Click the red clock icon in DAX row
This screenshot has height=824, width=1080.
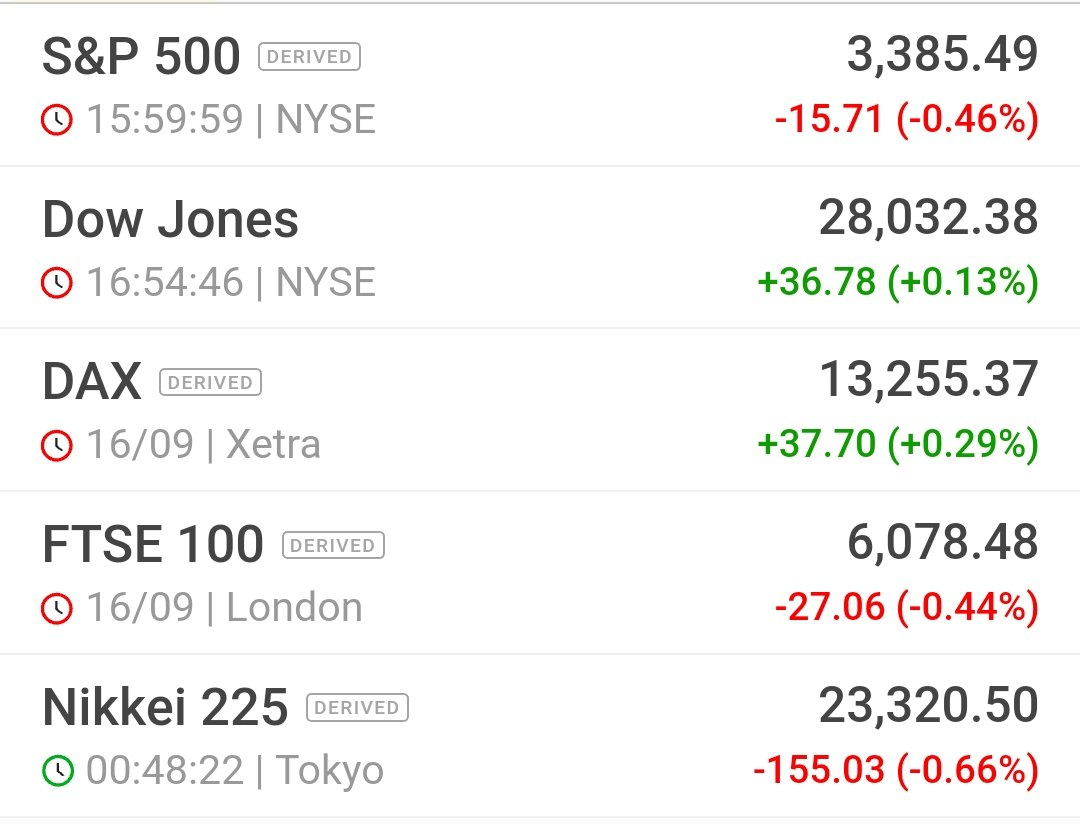(56, 445)
